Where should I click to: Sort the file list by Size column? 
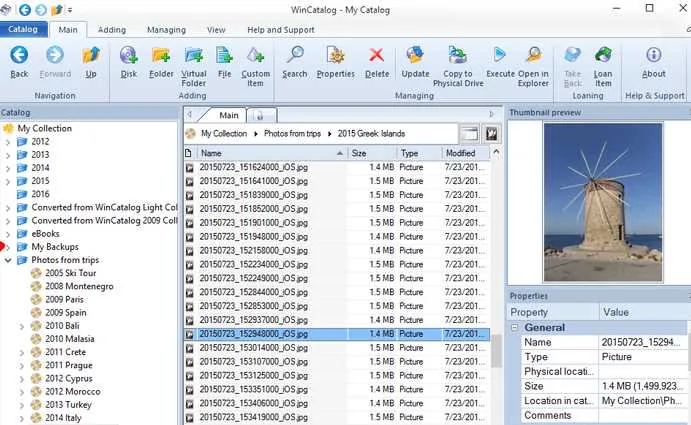point(372,153)
